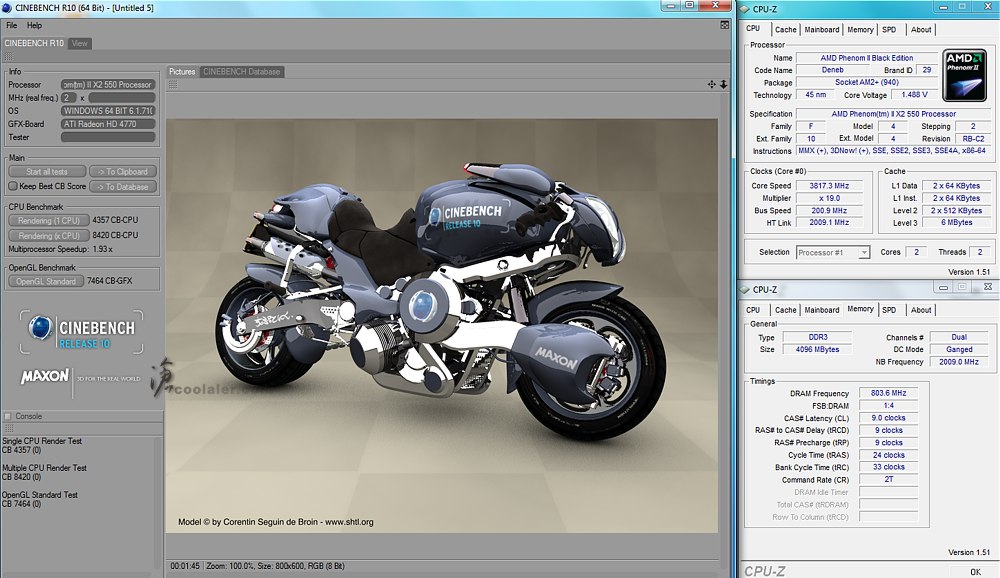Open the Mainboard tab in the memory-timings CPU-Z window
This screenshot has width=1000, height=578.
(822, 310)
